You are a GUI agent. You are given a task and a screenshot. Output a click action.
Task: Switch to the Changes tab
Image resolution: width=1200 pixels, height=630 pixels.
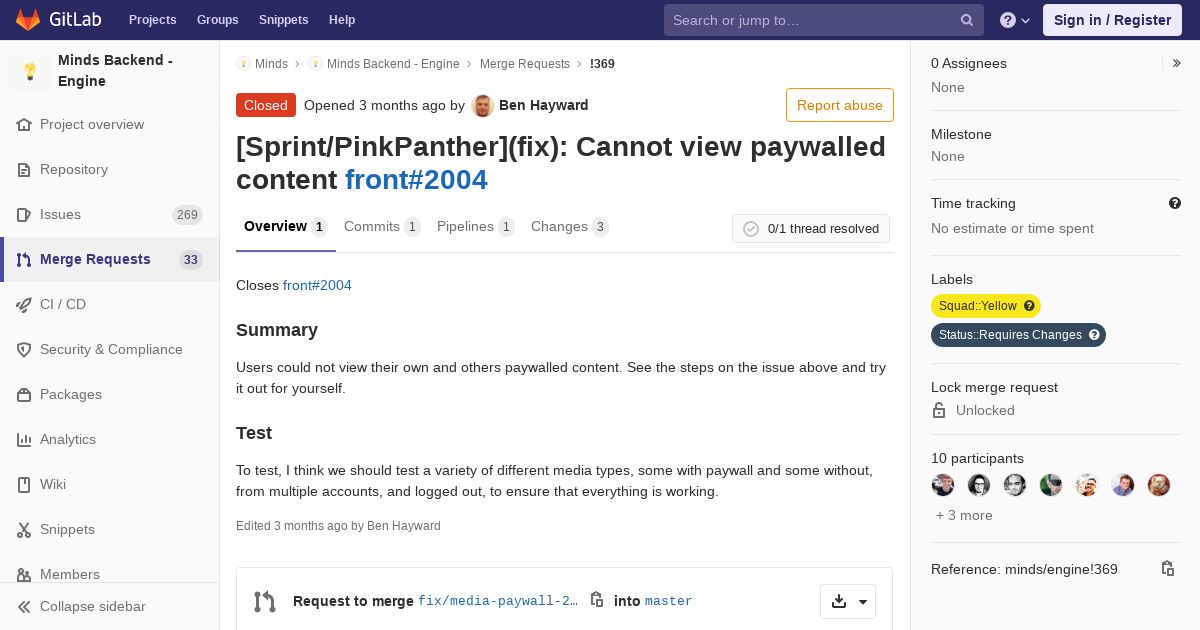pyautogui.click(x=569, y=227)
